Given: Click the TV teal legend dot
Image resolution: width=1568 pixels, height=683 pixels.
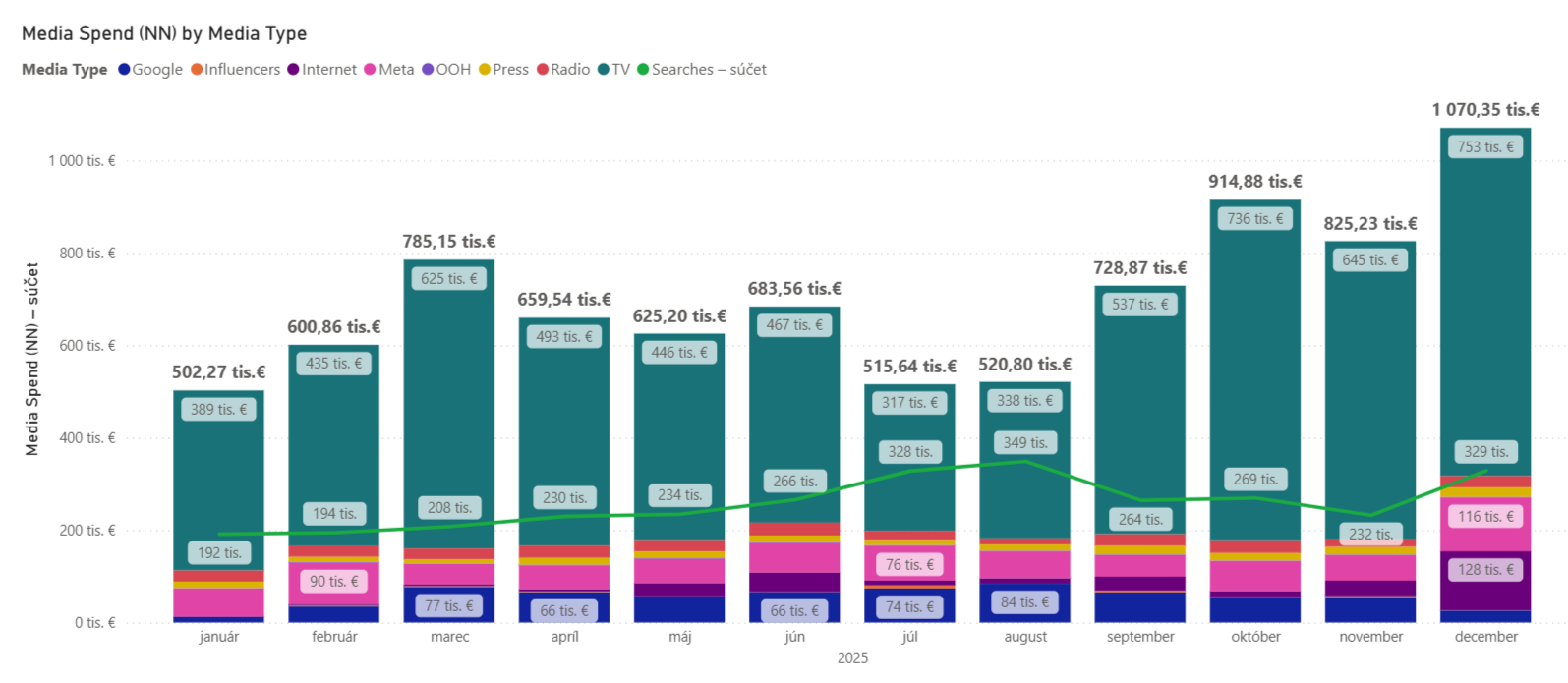Looking at the screenshot, I should (604, 69).
